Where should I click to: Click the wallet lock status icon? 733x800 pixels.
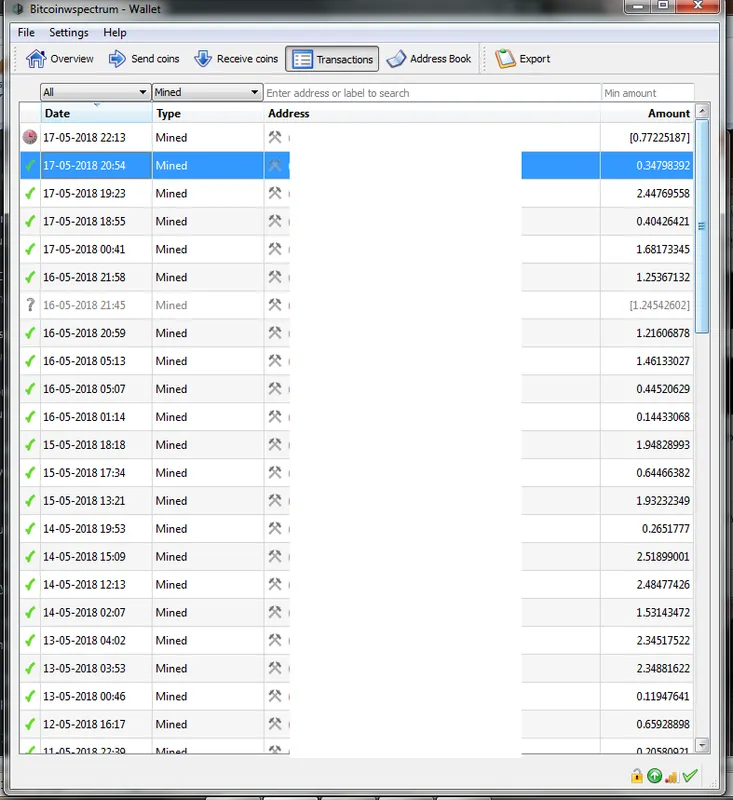pyautogui.click(x=636, y=776)
